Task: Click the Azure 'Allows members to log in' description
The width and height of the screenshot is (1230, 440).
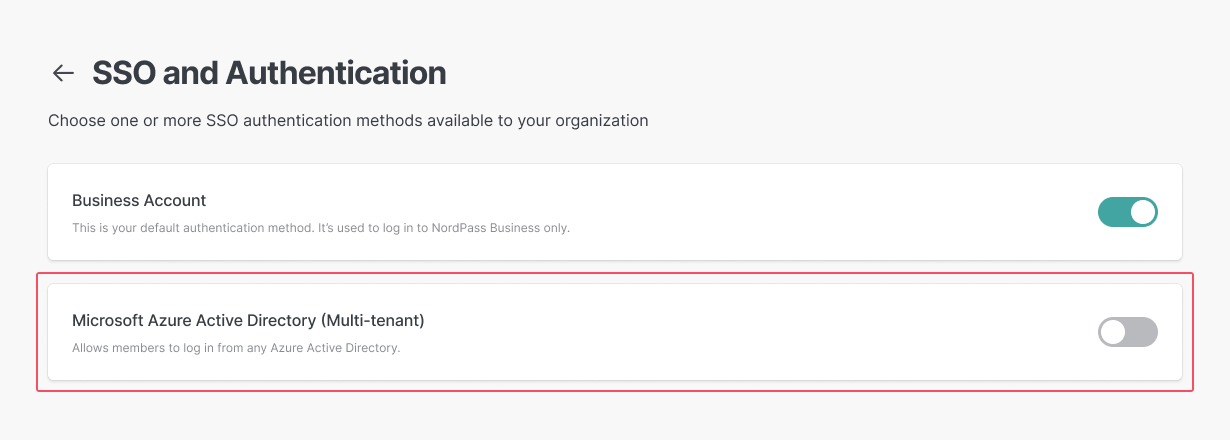Action: [x=236, y=348]
